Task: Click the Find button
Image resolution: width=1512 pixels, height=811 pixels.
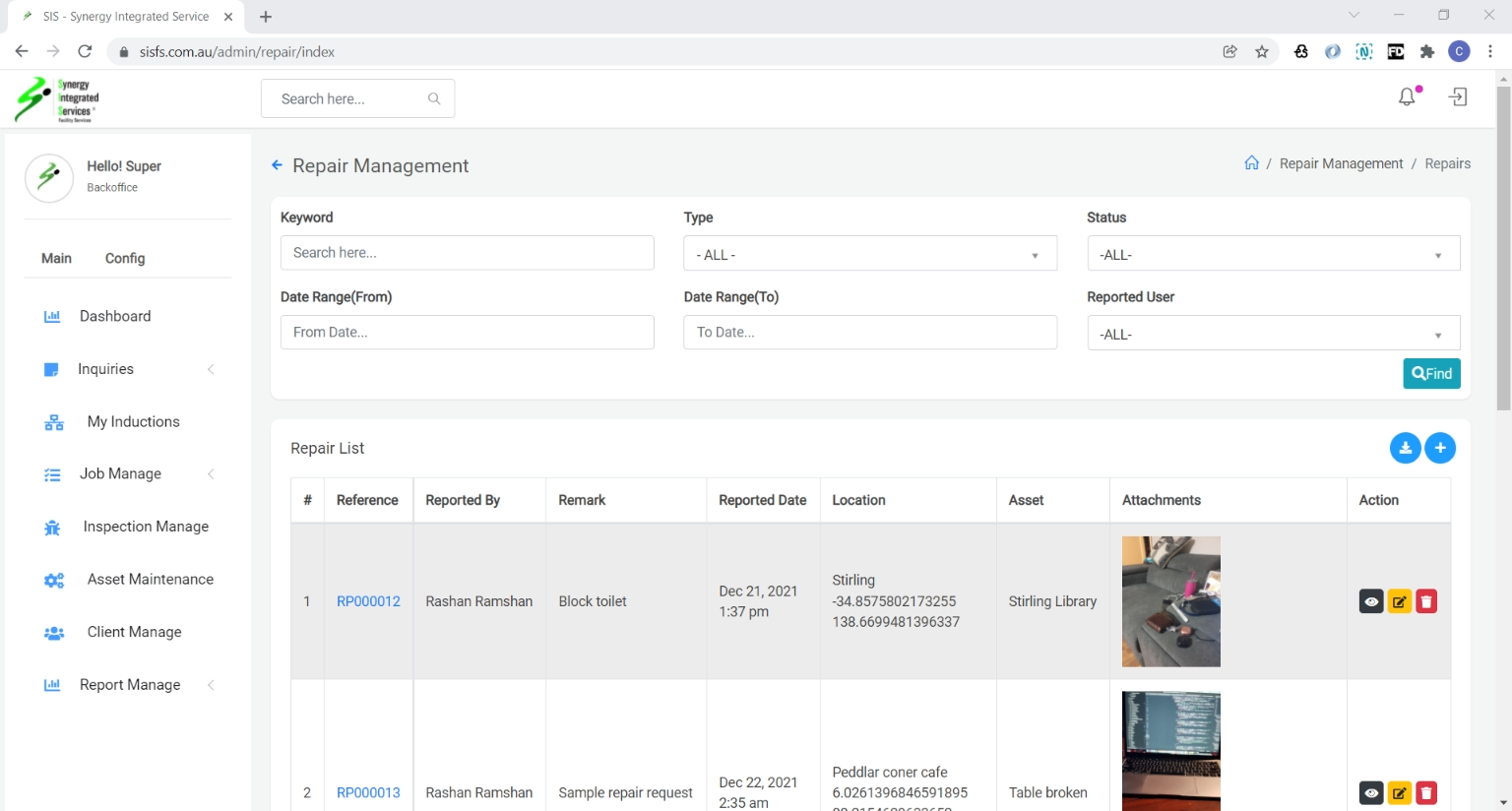Action: coord(1431,373)
